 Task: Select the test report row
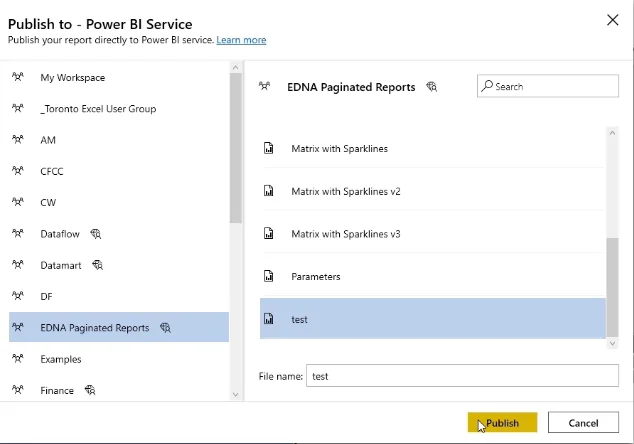pos(433,319)
